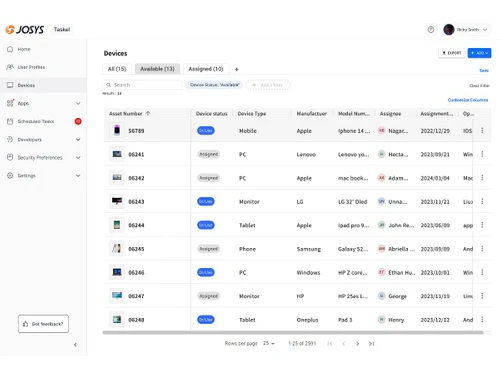Click the monitor thumbnail for asset 06243
The width and height of the screenshot is (500, 375).
coord(117,201)
